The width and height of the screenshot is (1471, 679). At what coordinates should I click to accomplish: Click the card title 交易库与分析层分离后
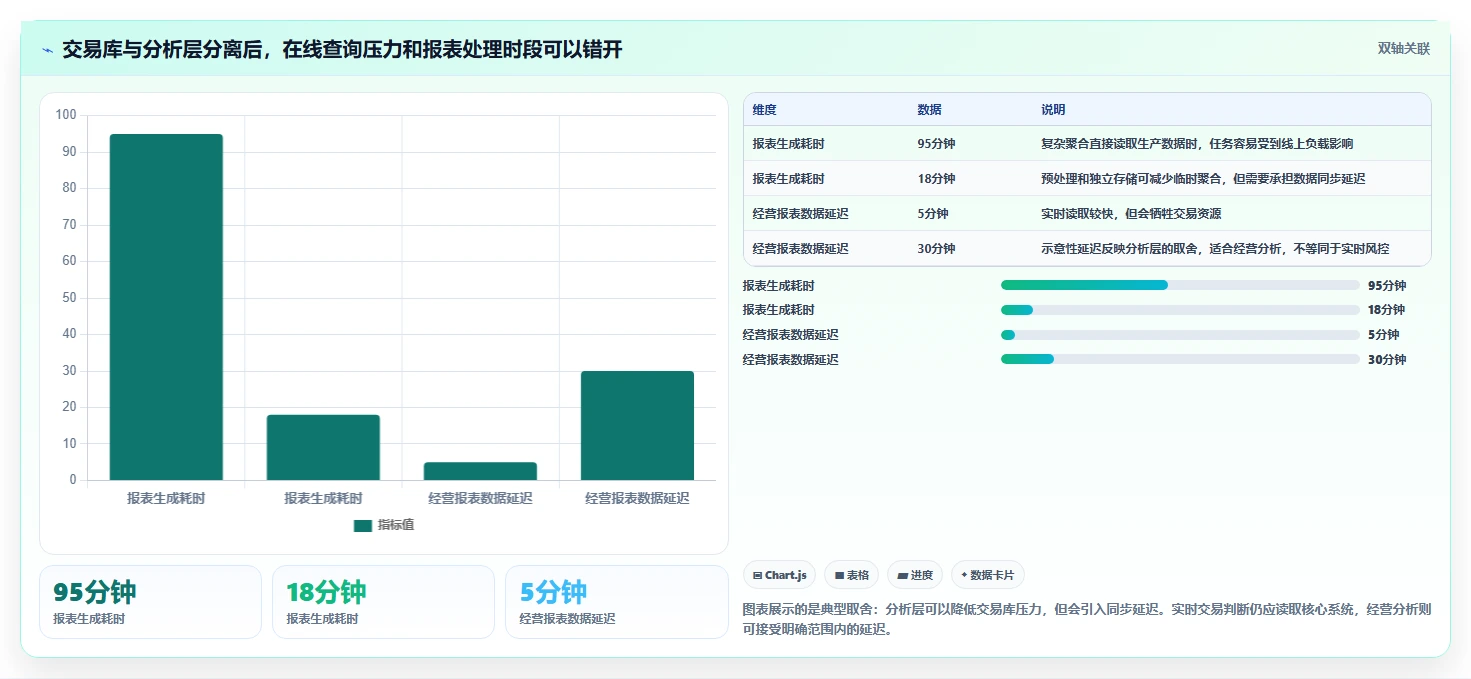(342, 49)
